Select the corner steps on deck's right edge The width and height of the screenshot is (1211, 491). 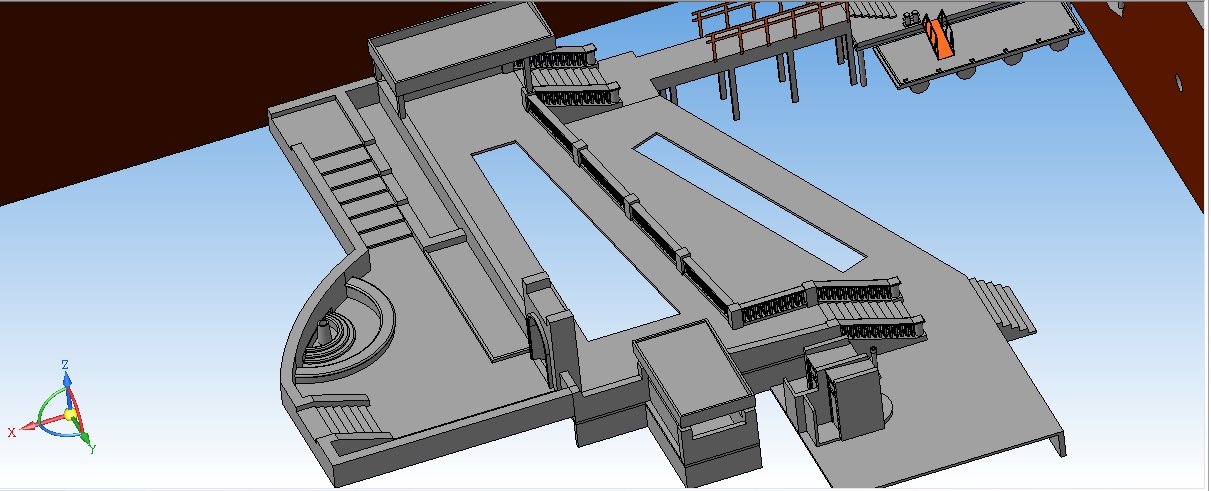click(x=1003, y=304)
